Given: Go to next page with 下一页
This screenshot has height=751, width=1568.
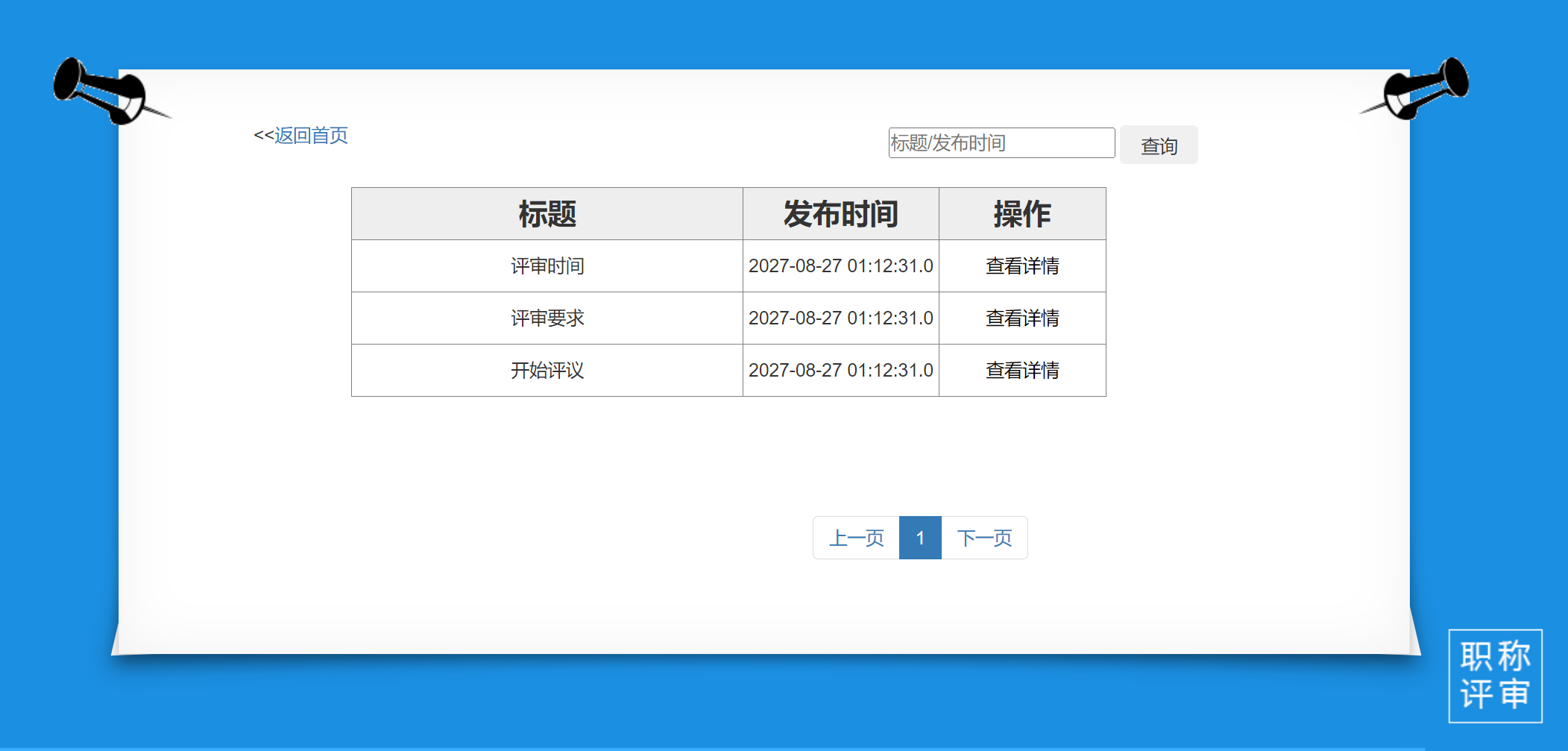Looking at the screenshot, I should click(x=984, y=538).
